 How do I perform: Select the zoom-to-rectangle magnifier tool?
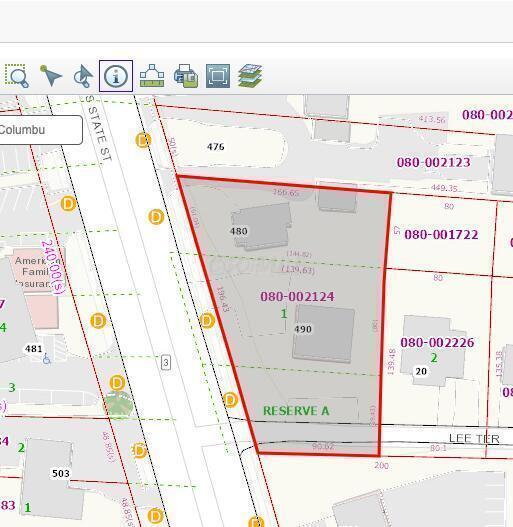(x=17, y=76)
